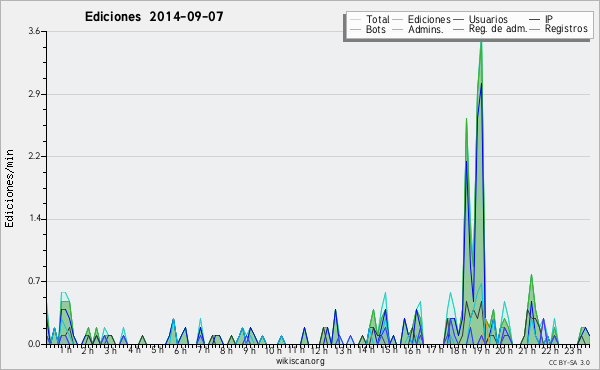Click the '19 h' x-axis label
The image size is (600, 370).
point(481,351)
